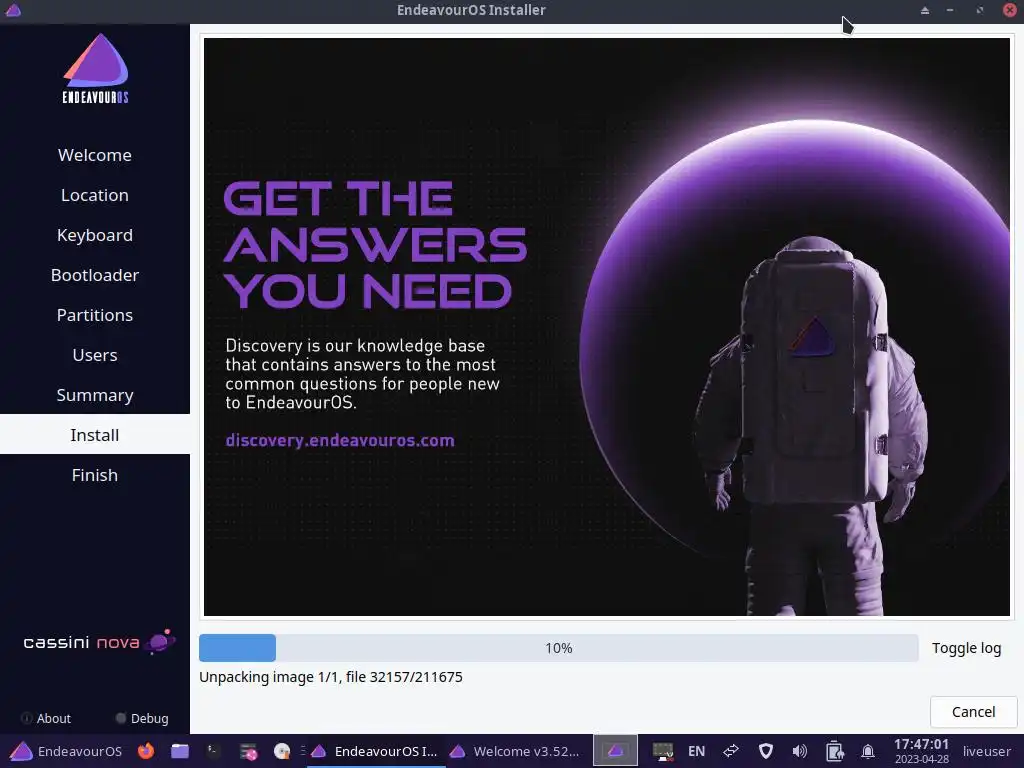Open the network connections arrows icon
Screen dimensions: 1024x768
731,751
